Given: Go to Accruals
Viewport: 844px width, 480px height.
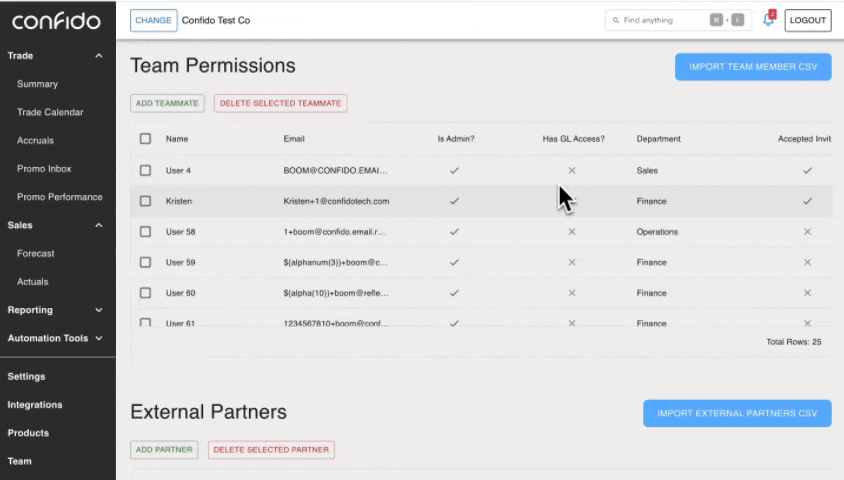Looking at the screenshot, I should [35, 140].
